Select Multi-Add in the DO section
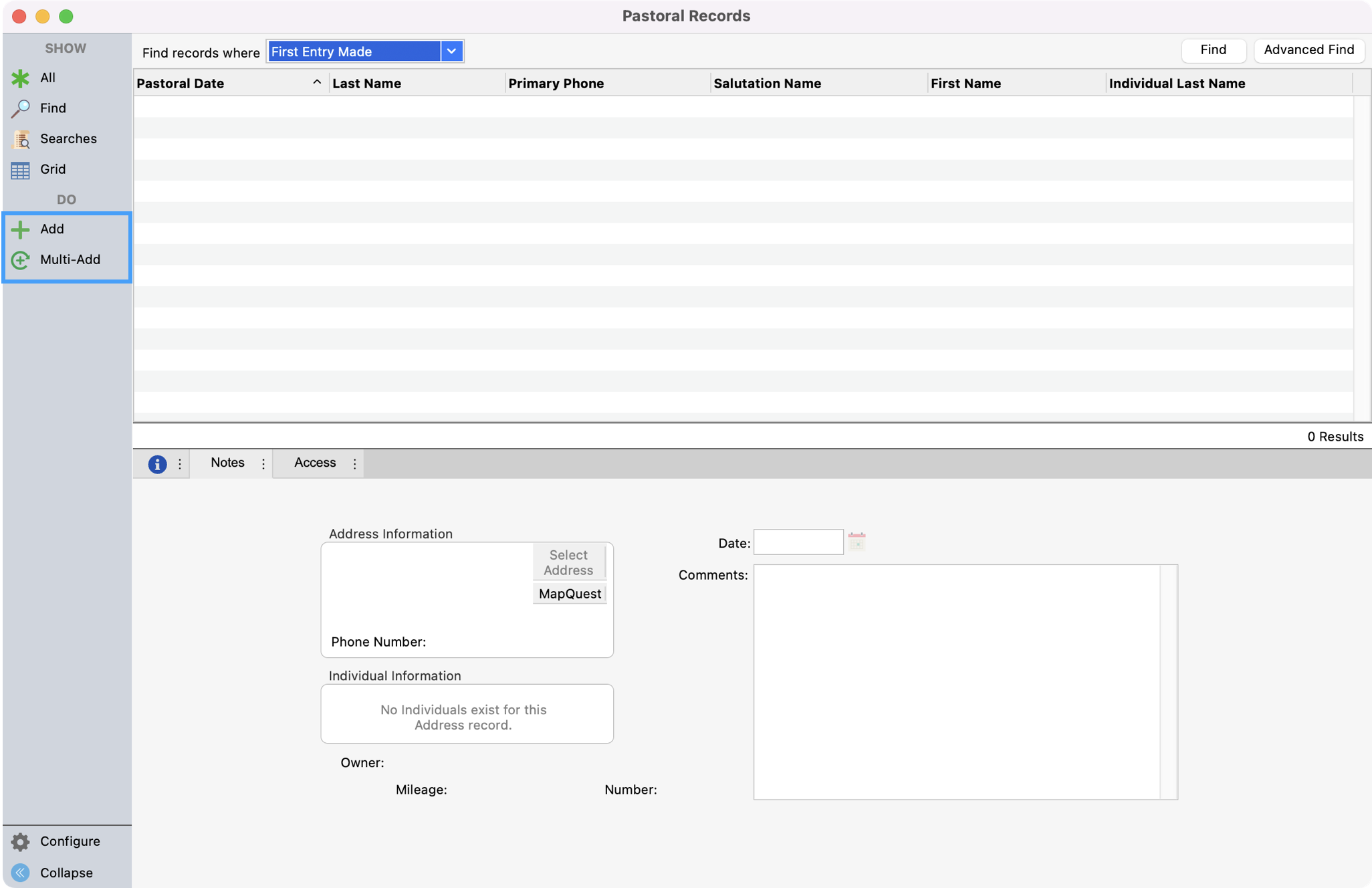 (x=70, y=259)
